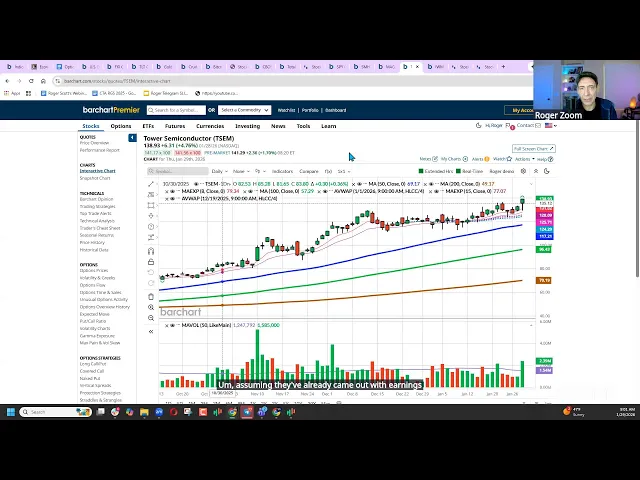This screenshot has height=480, width=640.
Task: Expand the volume pane chevron
Action: click(531, 325)
